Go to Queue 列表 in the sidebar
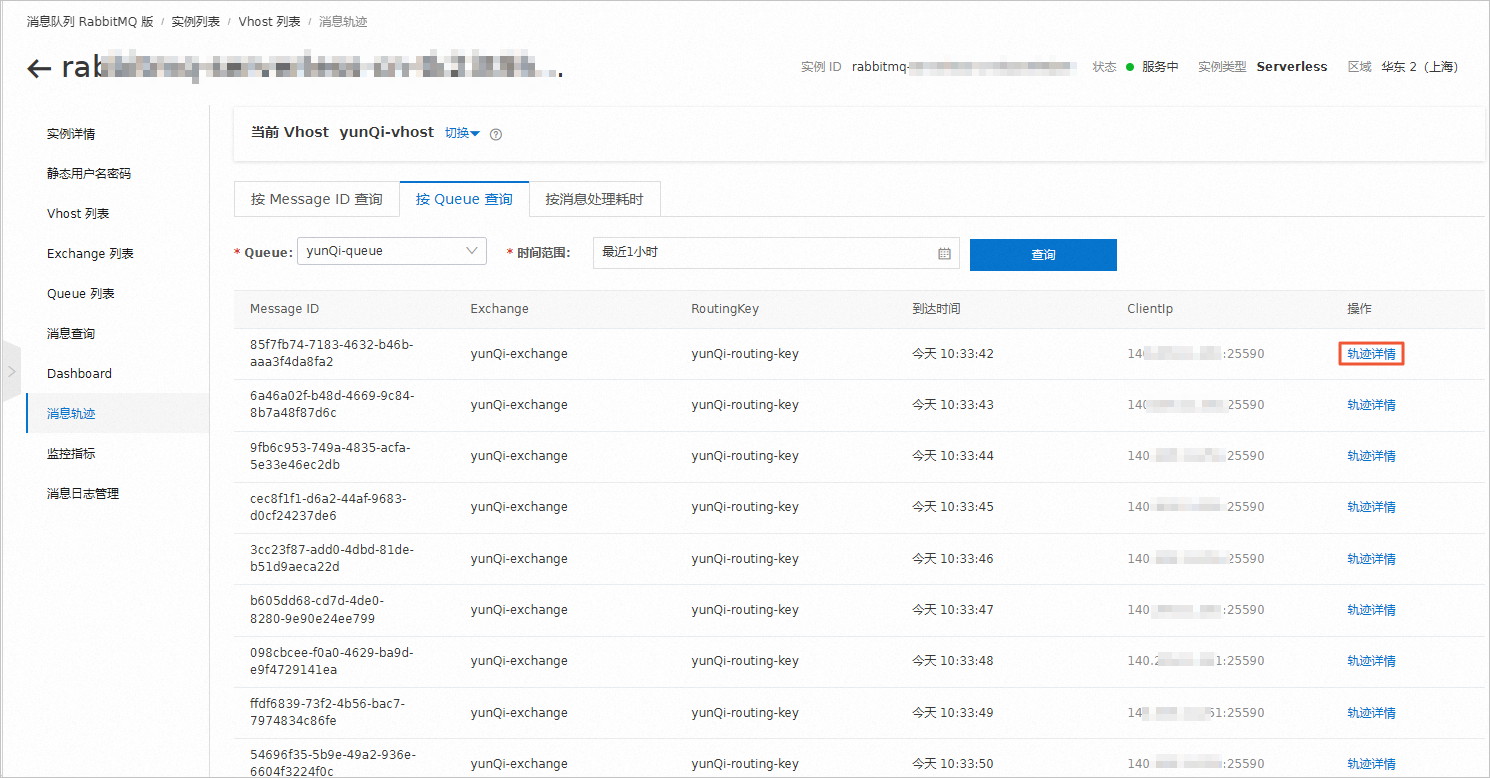Screen dimensions: 1490x778 81,294
